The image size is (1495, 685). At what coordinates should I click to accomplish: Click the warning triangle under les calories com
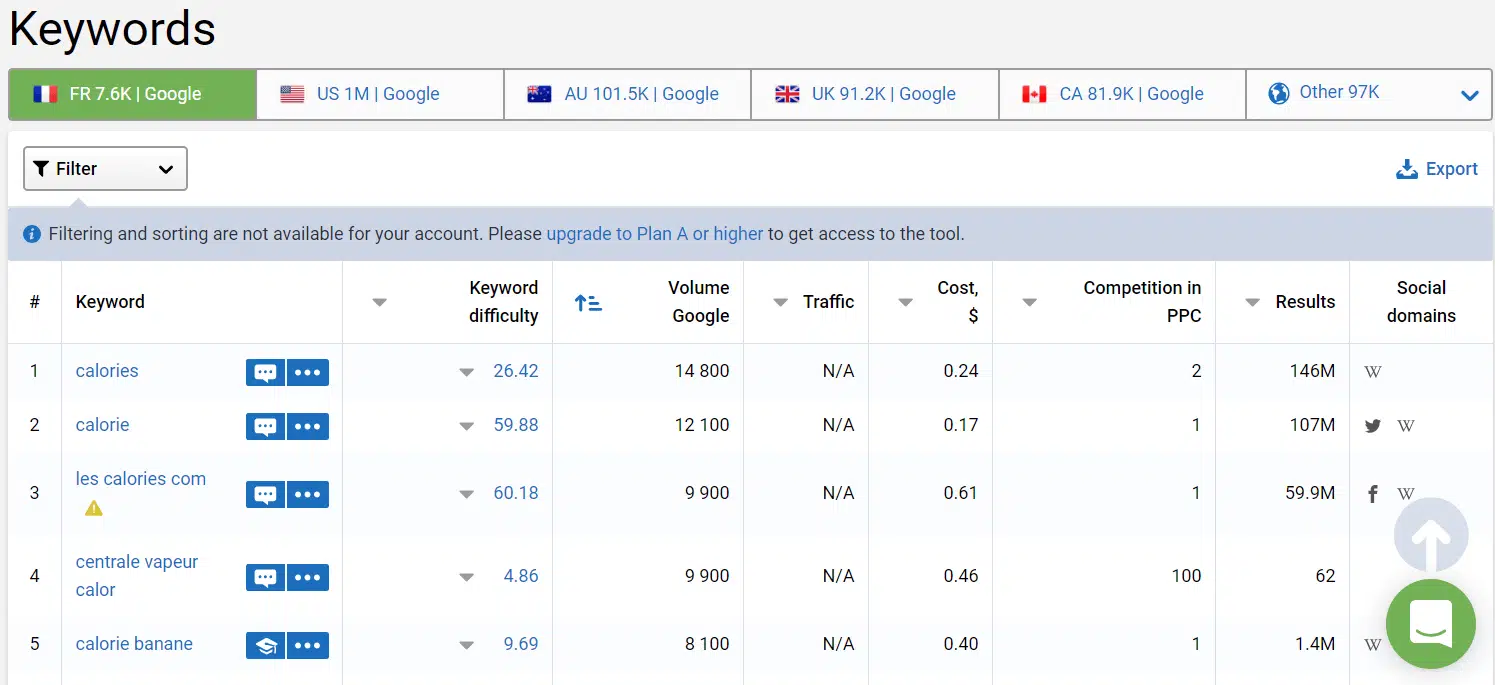[x=94, y=508]
